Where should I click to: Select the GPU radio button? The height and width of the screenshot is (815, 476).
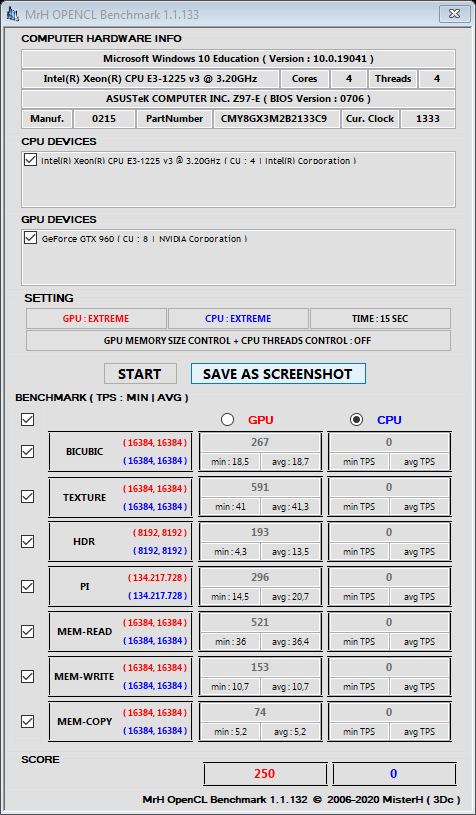pos(227,419)
